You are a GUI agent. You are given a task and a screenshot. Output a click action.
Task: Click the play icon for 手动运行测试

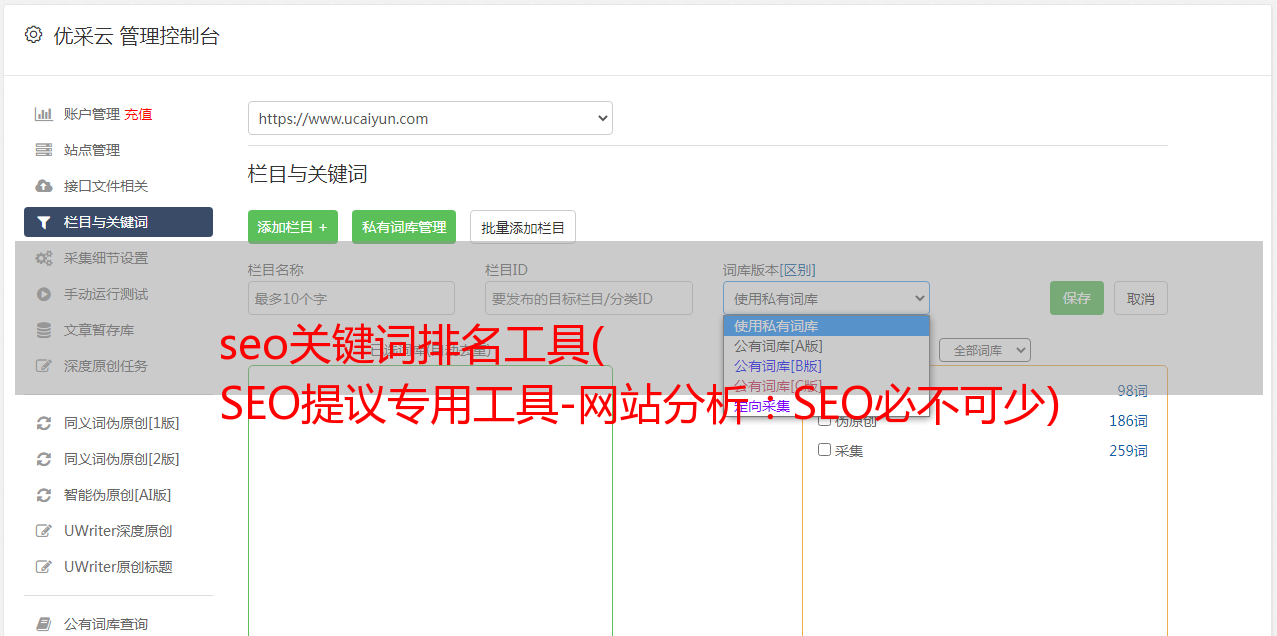pos(43,294)
